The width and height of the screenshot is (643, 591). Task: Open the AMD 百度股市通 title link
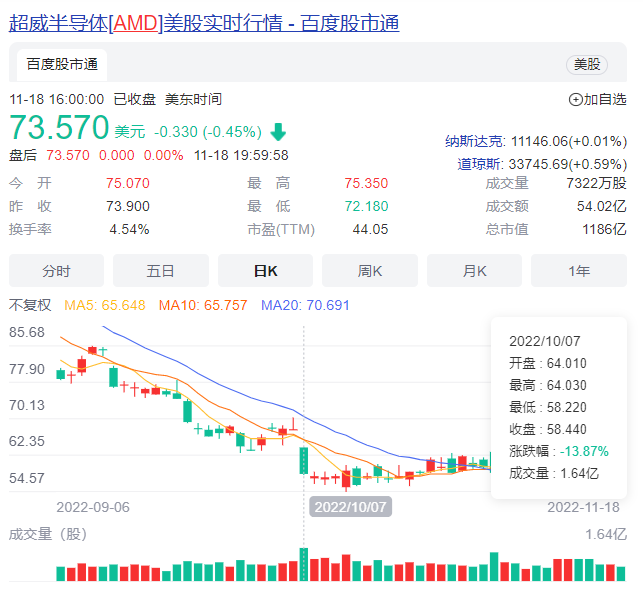[204, 23]
